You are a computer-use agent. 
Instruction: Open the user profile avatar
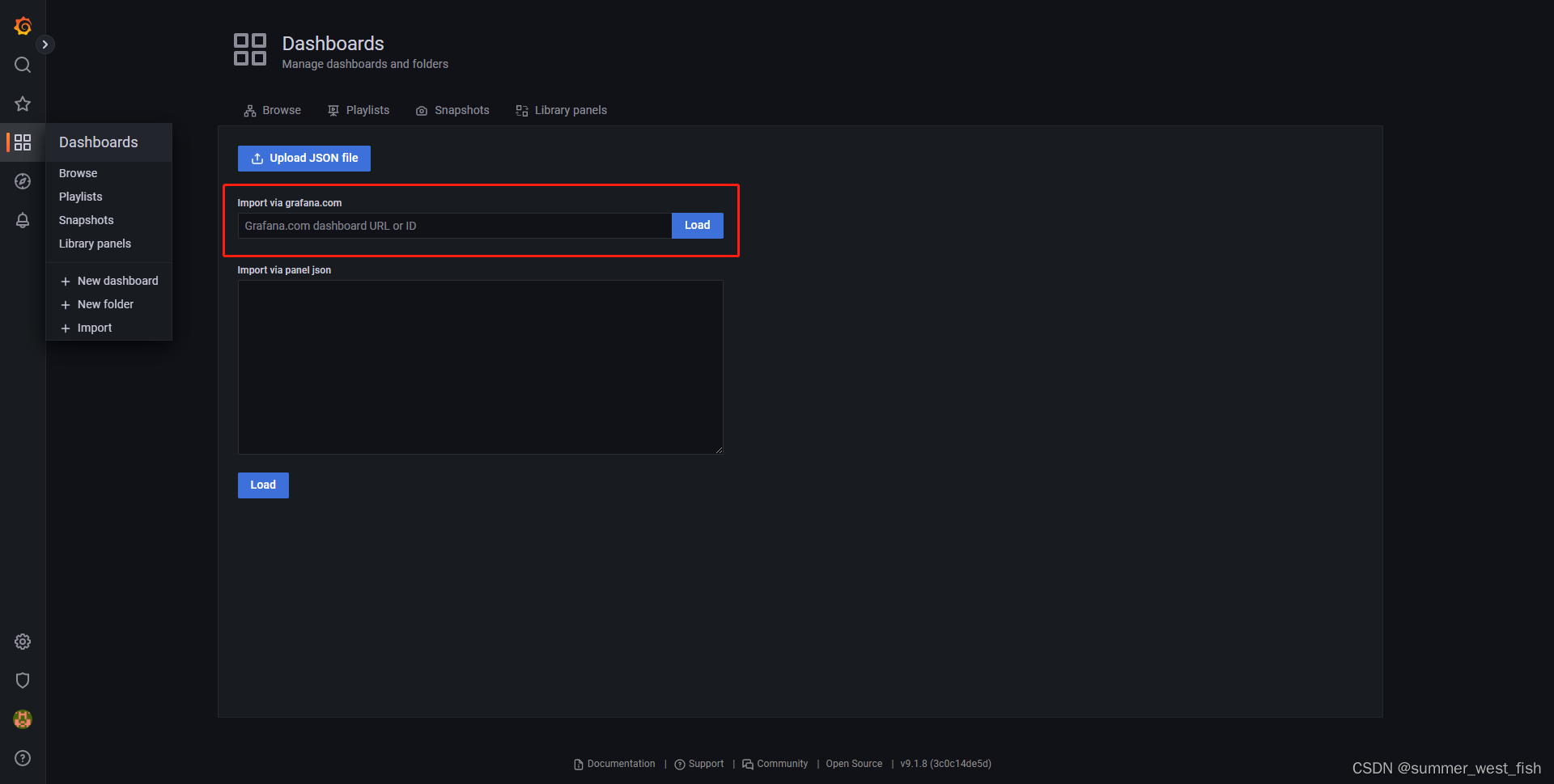coord(22,719)
